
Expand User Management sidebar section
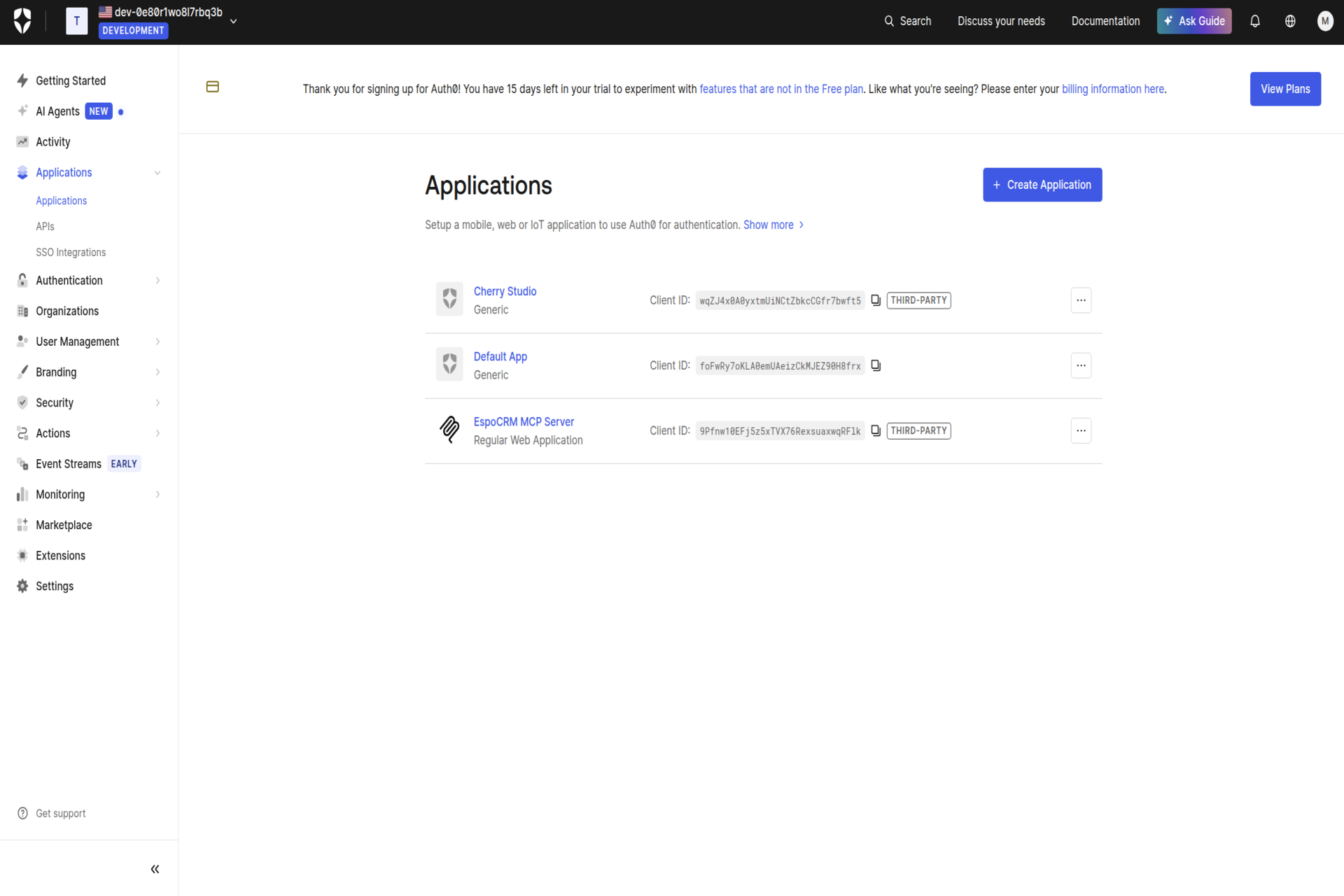[157, 342]
